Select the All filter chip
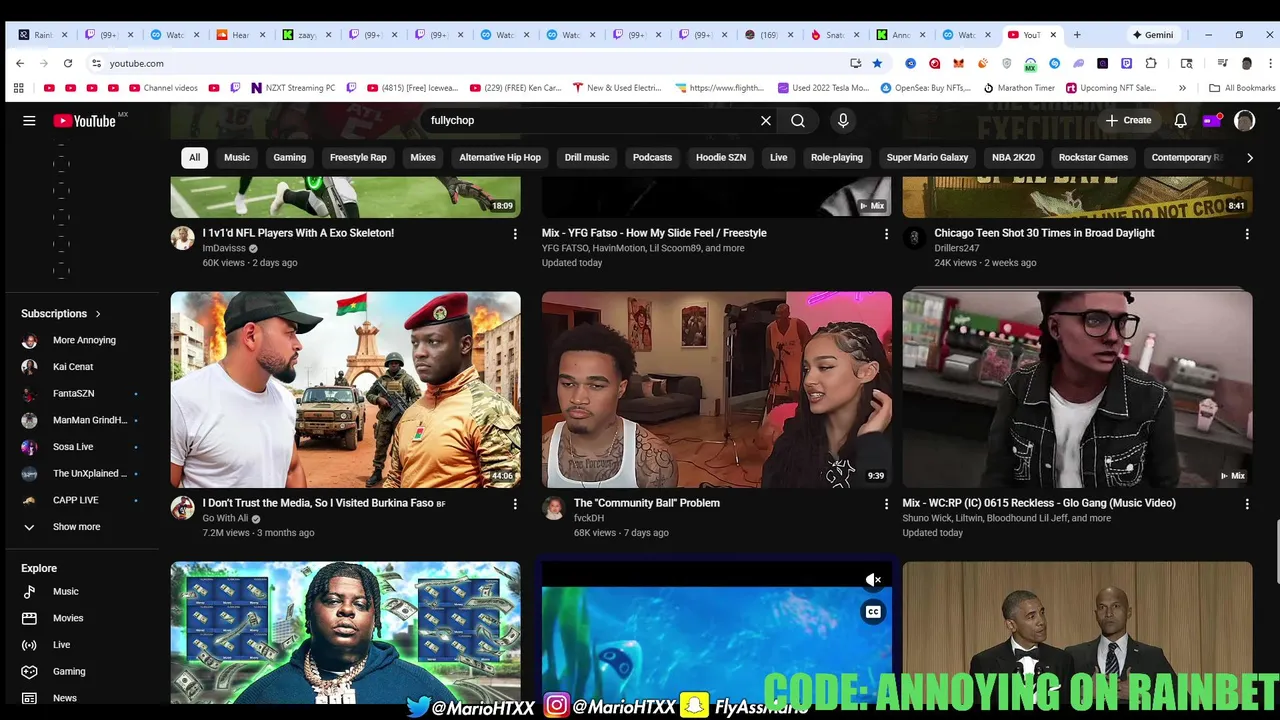This screenshot has height=720, width=1280. (194, 157)
